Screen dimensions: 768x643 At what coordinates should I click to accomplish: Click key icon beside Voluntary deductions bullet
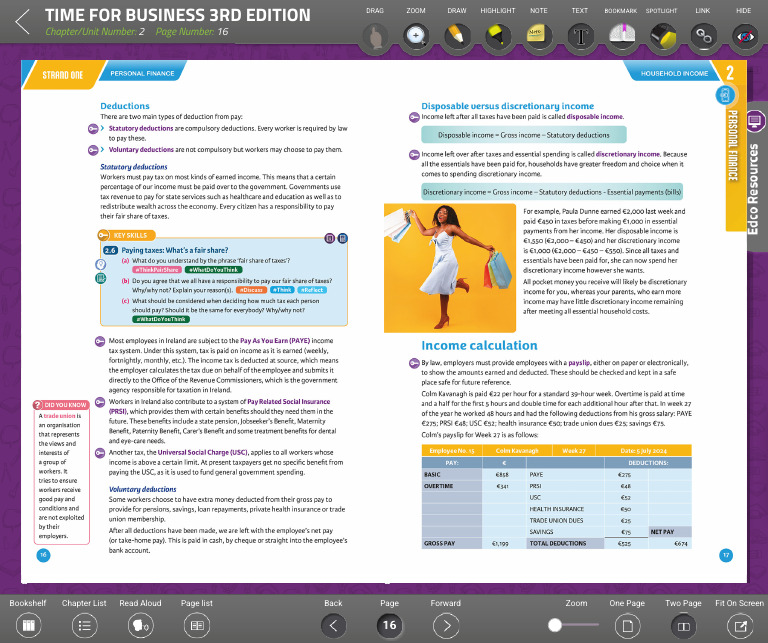coord(93,150)
